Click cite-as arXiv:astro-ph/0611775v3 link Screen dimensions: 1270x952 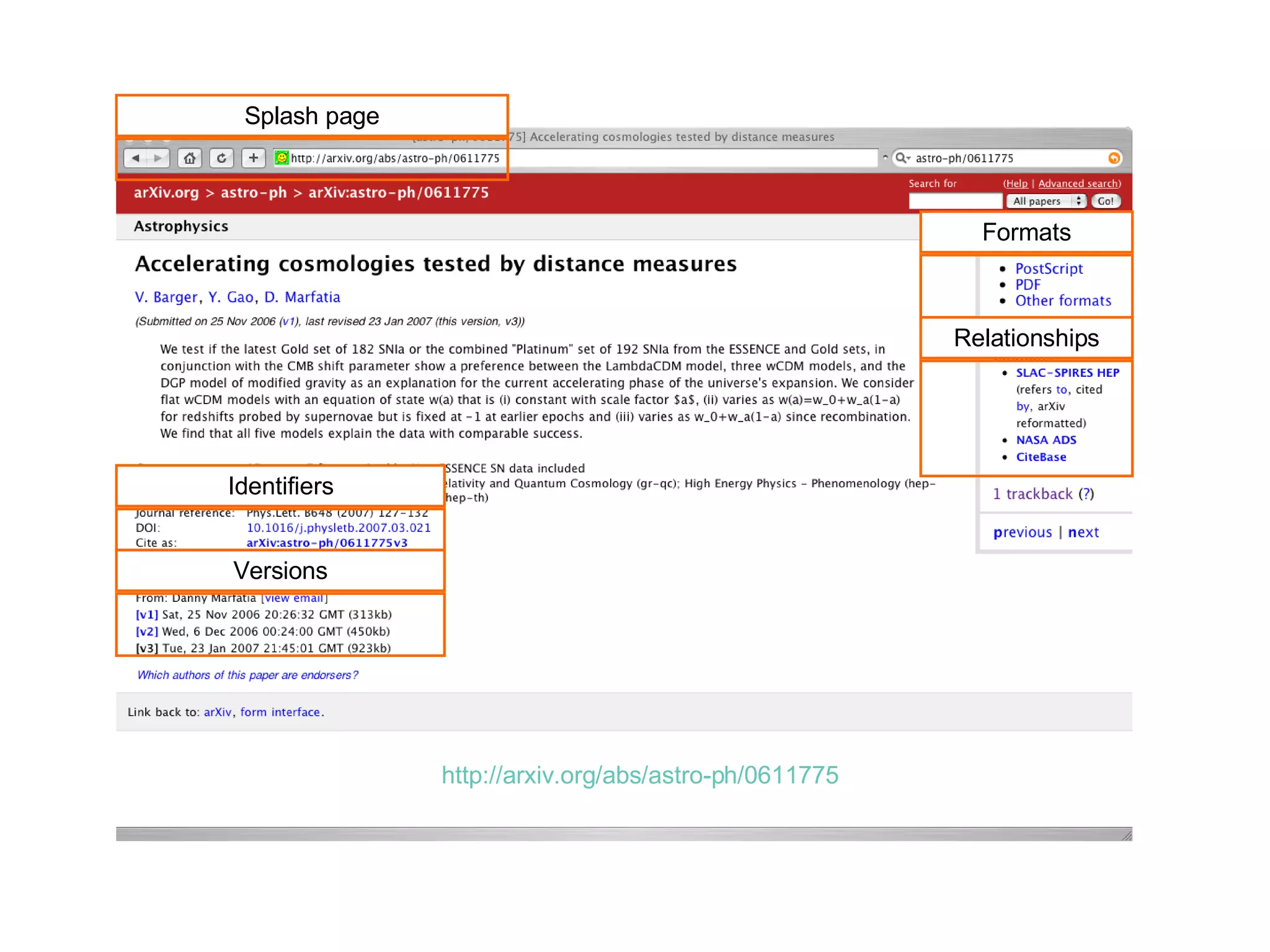327,543
